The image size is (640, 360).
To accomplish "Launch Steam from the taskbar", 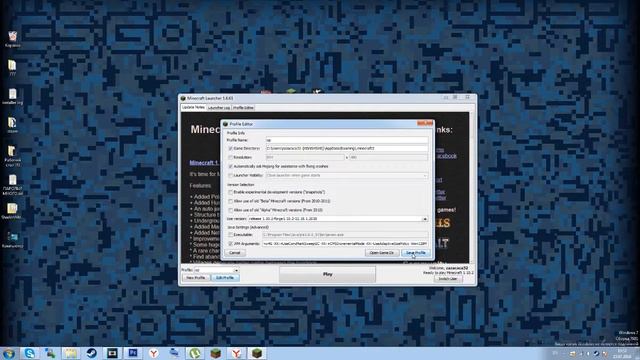I will (x=91, y=353).
